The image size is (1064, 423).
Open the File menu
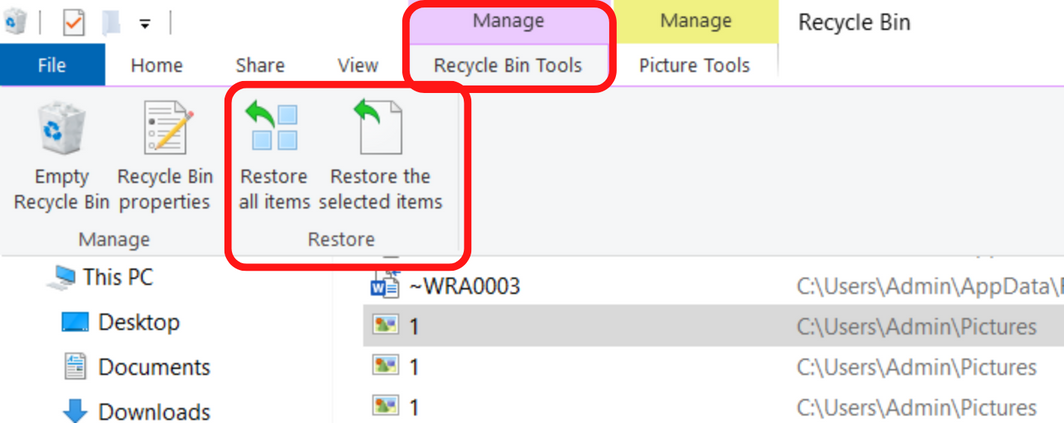tap(52, 65)
